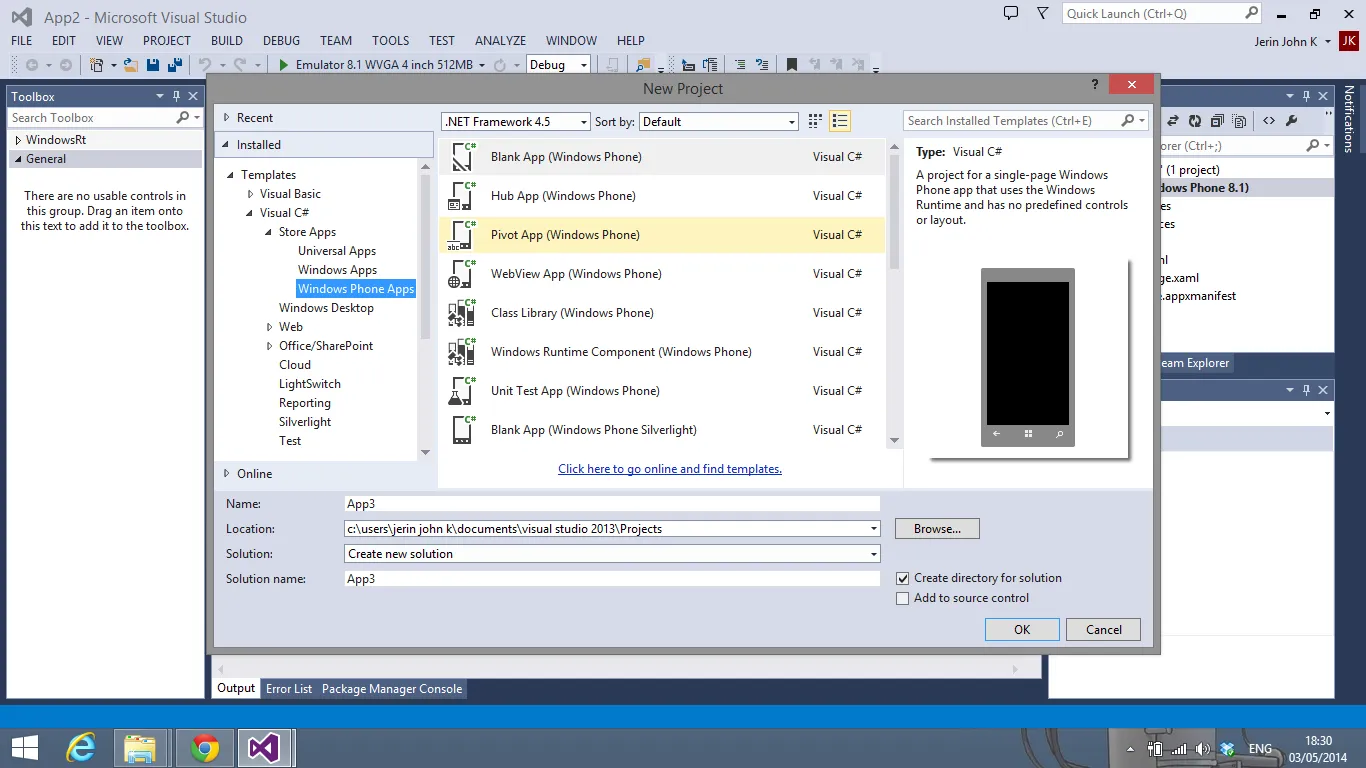The width and height of the screenshot is (1366, 768).
Task: Select Hub App (Windows Phone) template
Action: point(662,196)
